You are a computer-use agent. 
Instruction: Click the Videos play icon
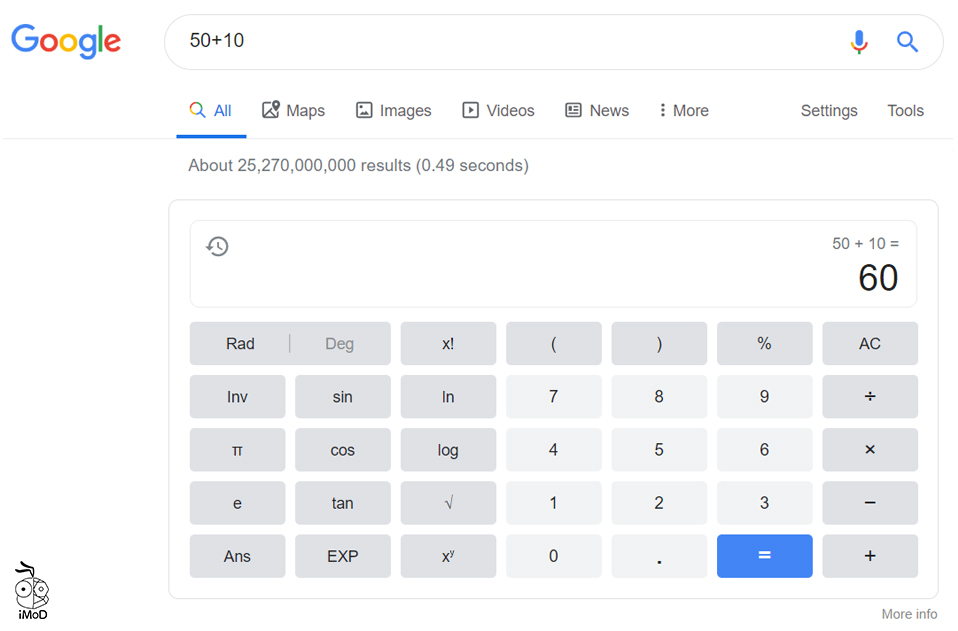[469, 110]
